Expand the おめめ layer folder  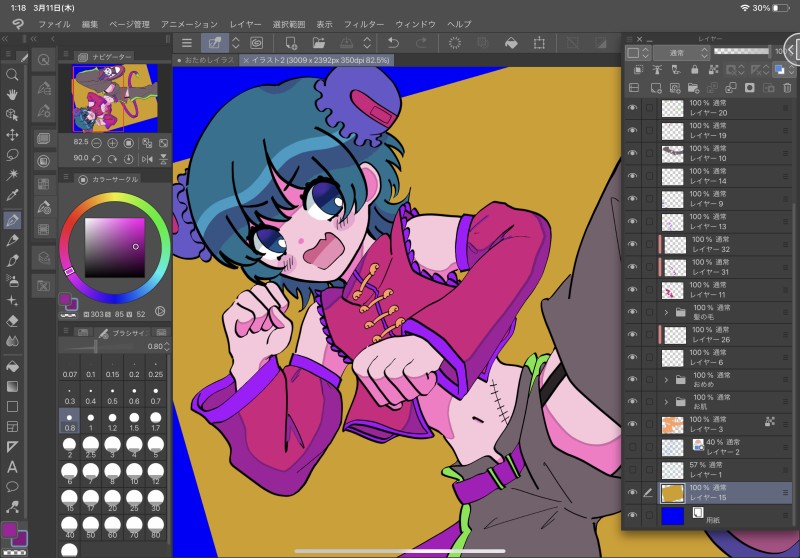coord(666,379)
